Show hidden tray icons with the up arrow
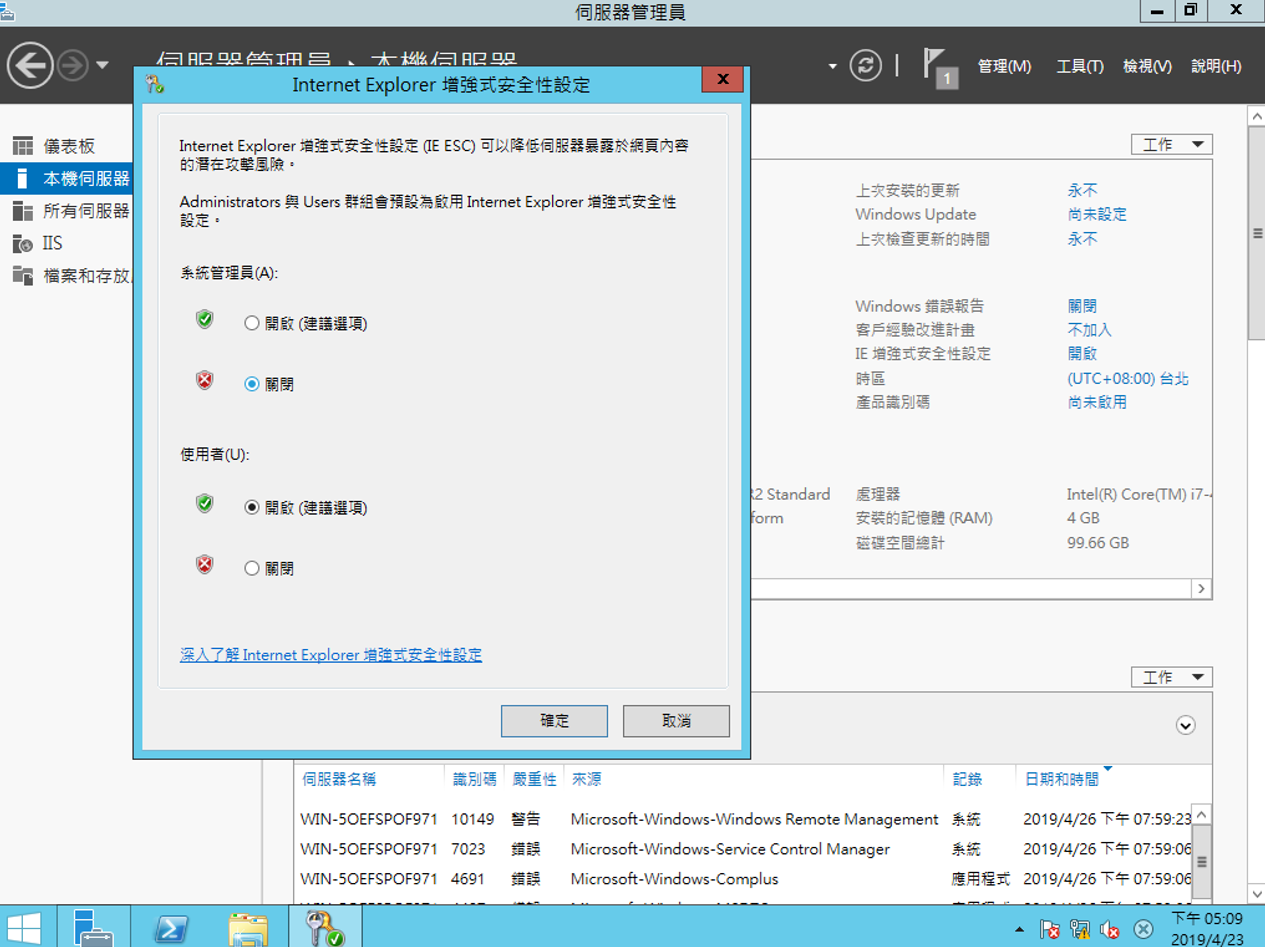The width and height of the screenshot is (1265, 947). click(x=1019, y=930)
